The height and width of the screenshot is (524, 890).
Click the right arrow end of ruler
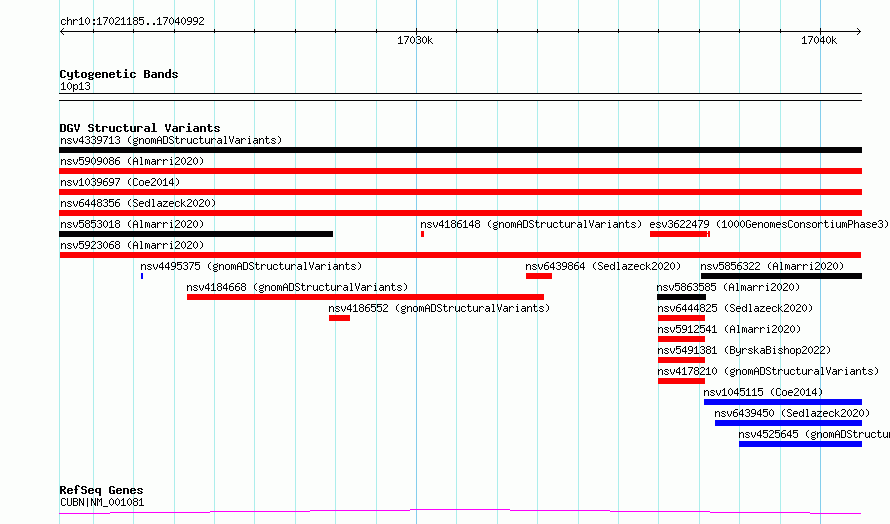[x=858, y=32]
